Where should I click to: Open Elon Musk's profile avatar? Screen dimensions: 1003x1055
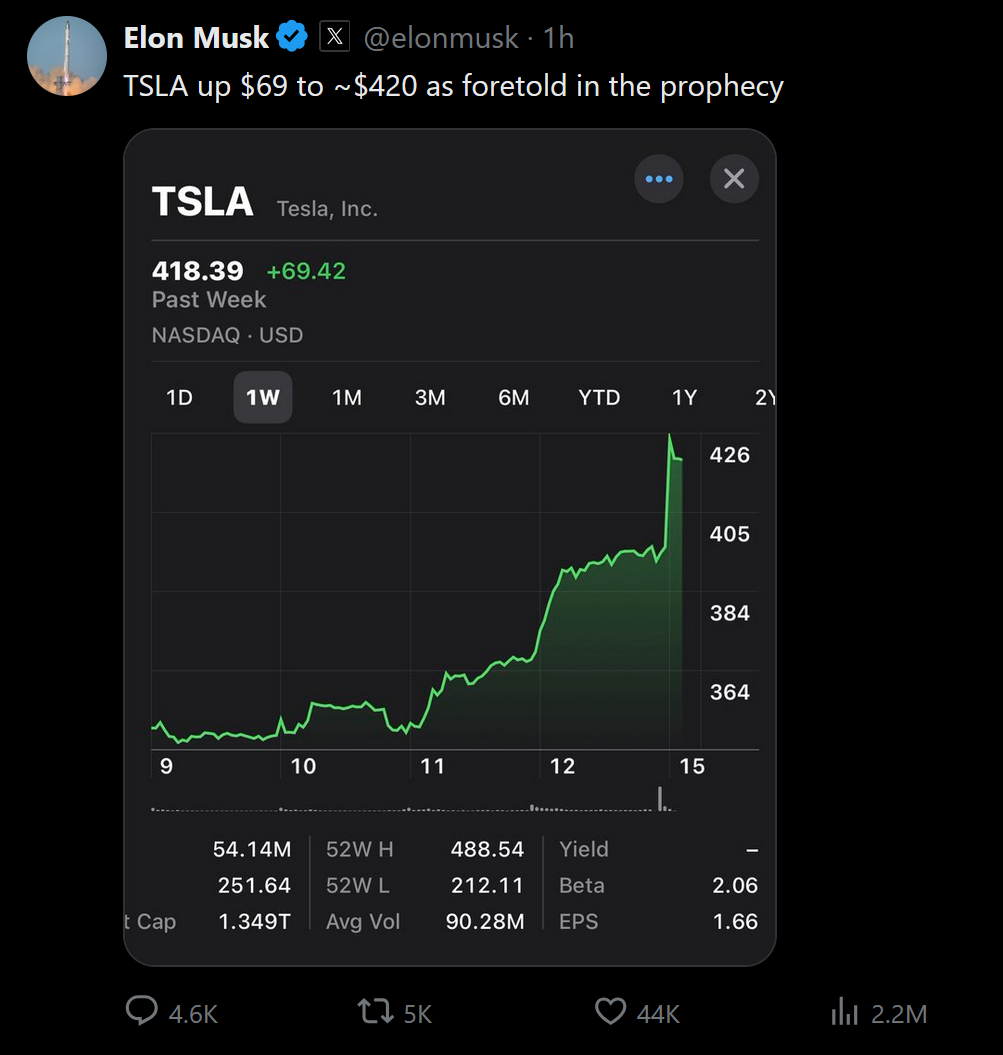tap(66, 56)
